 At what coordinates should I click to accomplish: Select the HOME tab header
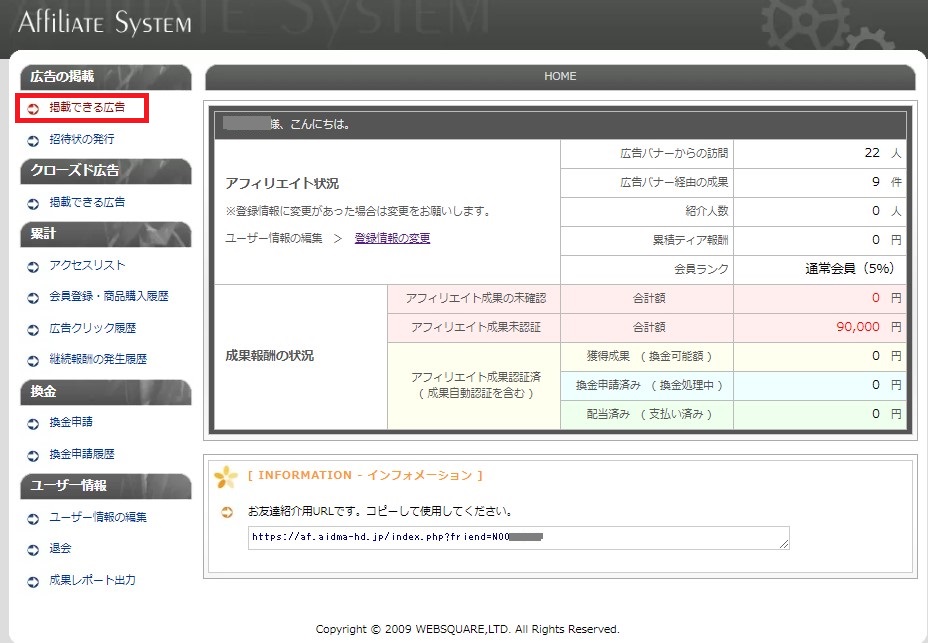coord(559,77)
